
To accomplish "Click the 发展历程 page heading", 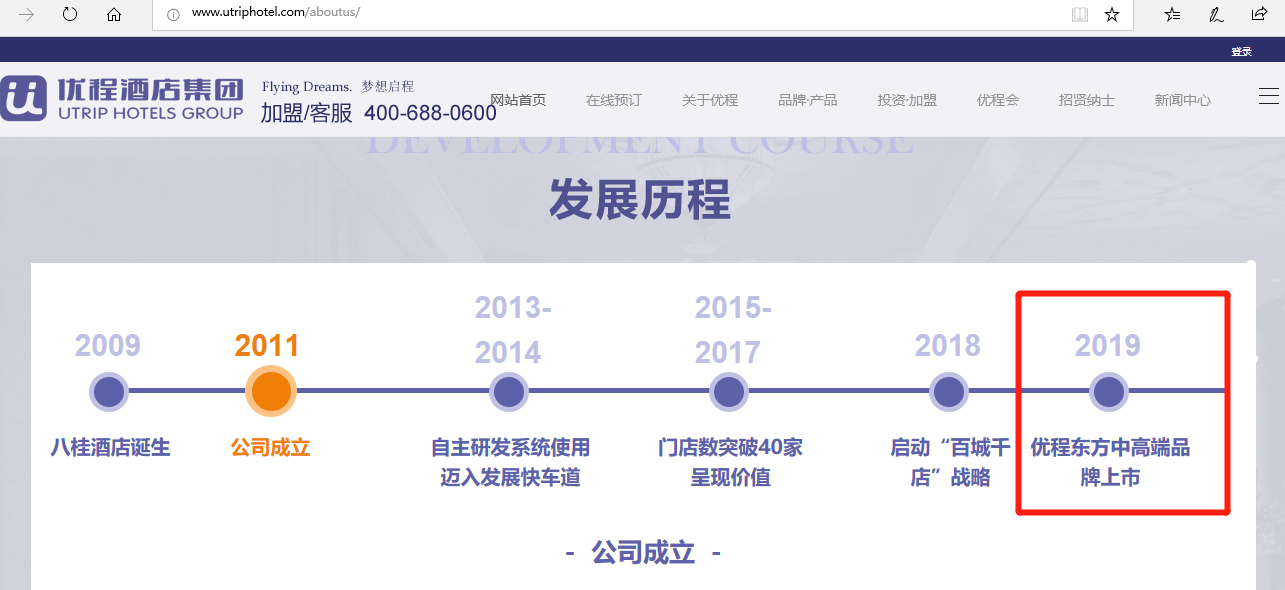I will click(x=640, y=200).
